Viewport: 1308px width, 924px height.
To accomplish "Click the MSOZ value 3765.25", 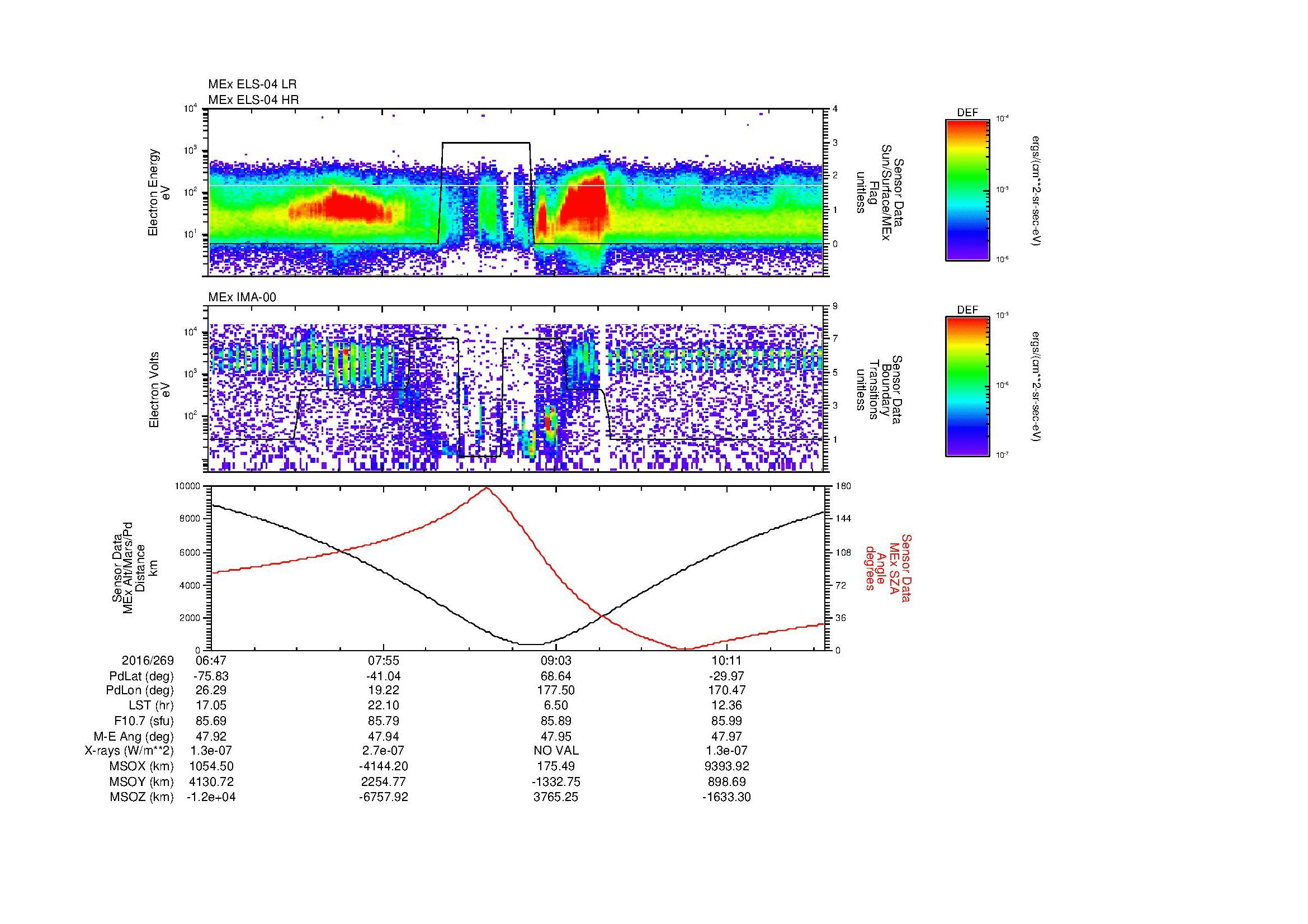I will coord(555,797).
